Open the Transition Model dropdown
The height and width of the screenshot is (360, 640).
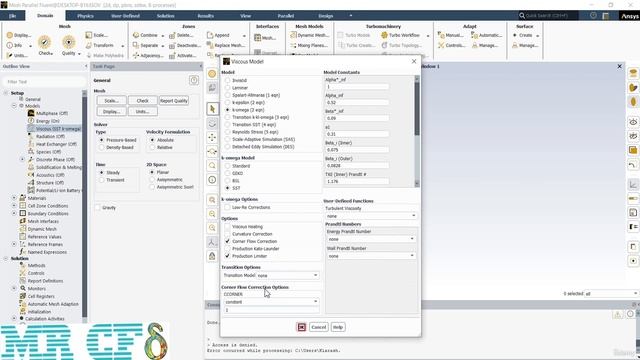(288, 276)
